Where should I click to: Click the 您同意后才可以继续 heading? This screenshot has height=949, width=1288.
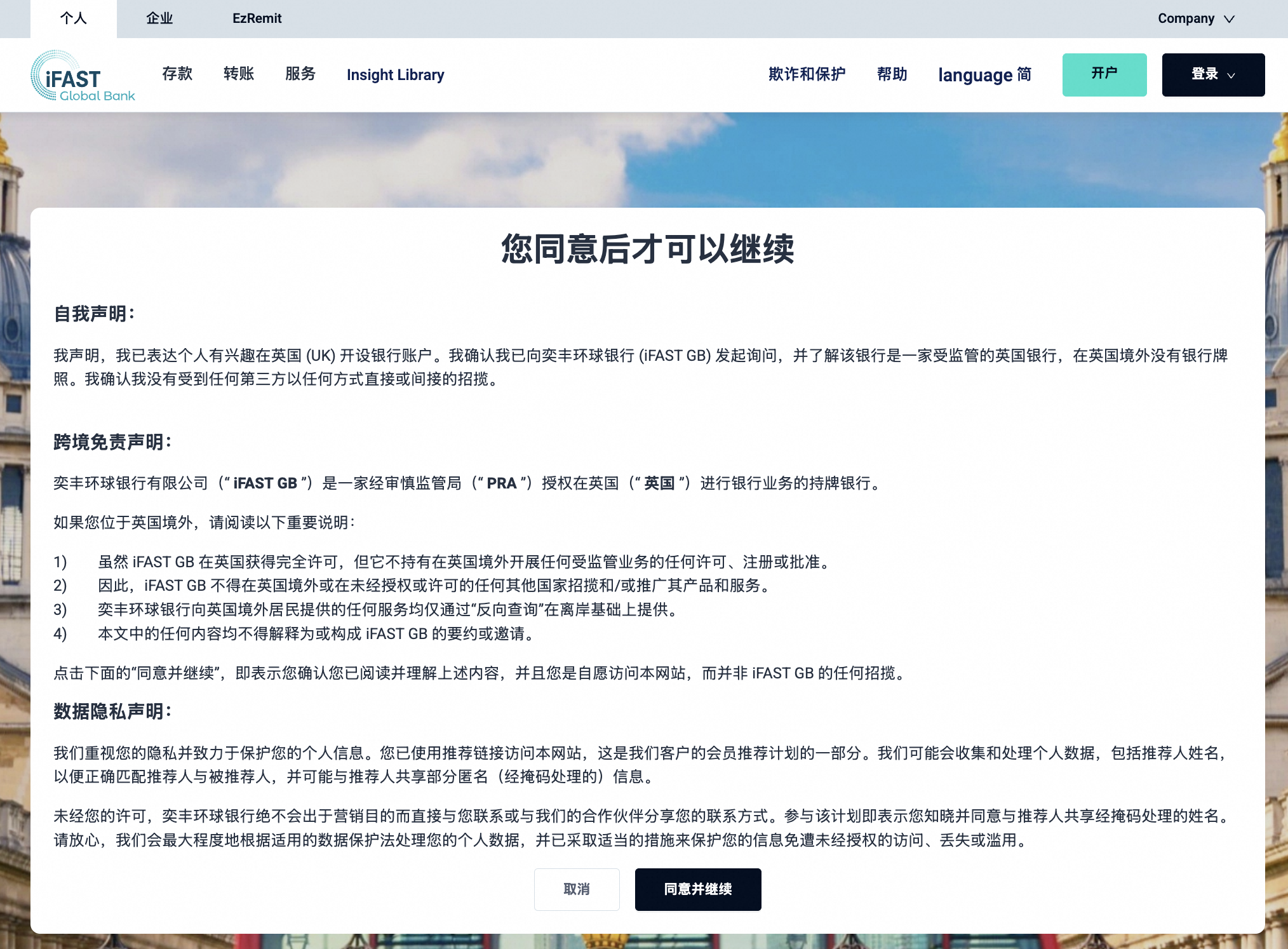(647, 248)
